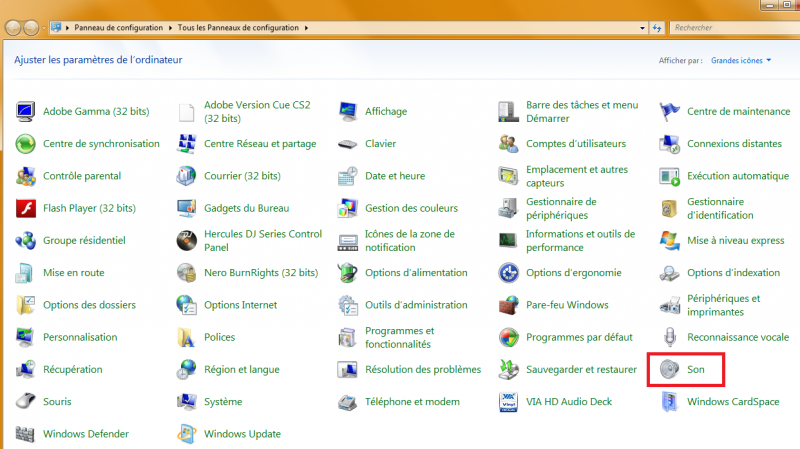This screenshot has width=800, height=449.
Task: Open the address bar history dropdown arrow
Action: coord(644,27)
